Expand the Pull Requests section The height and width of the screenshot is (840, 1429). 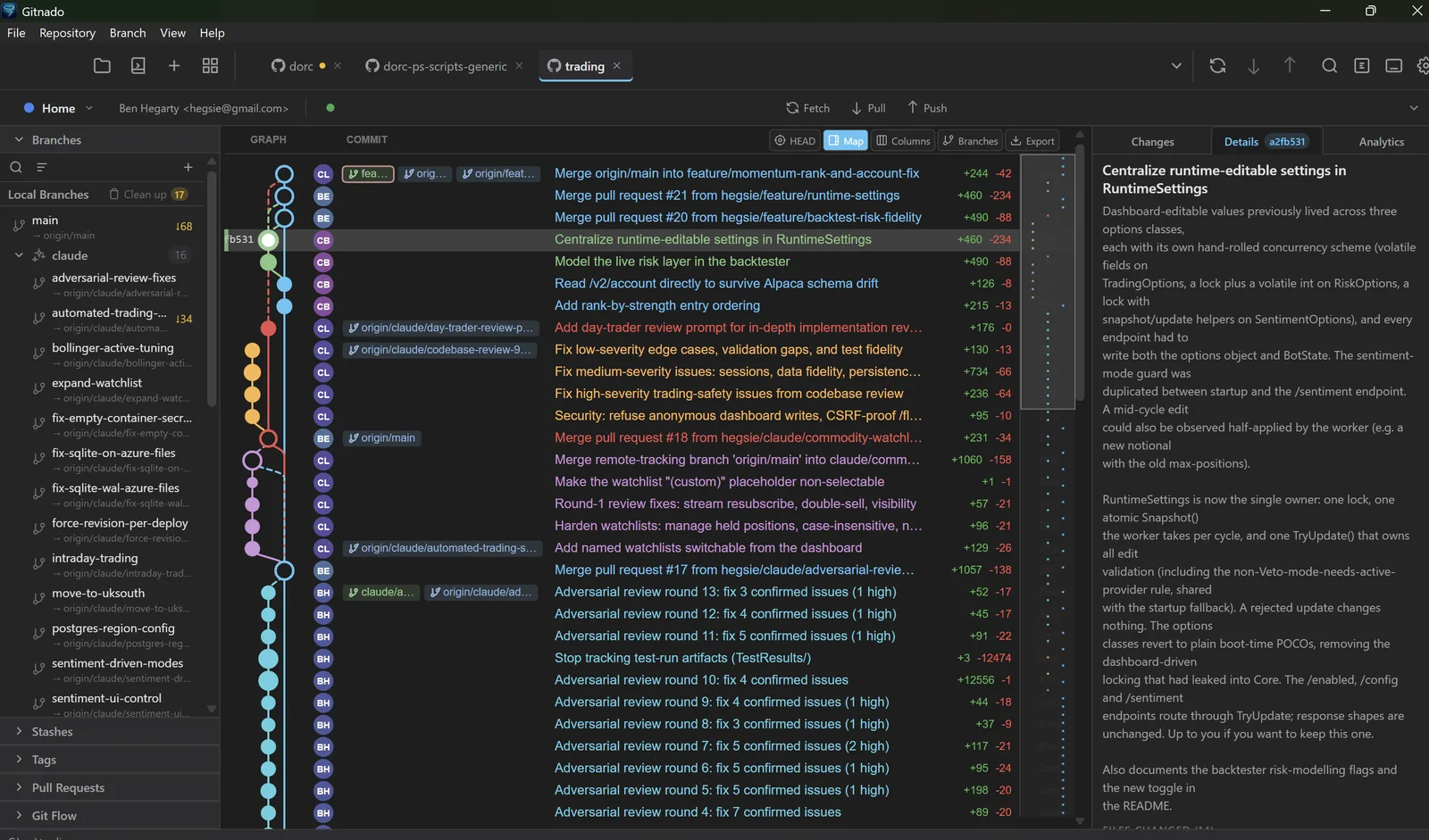pyautogui.click(x=19, y=787)
